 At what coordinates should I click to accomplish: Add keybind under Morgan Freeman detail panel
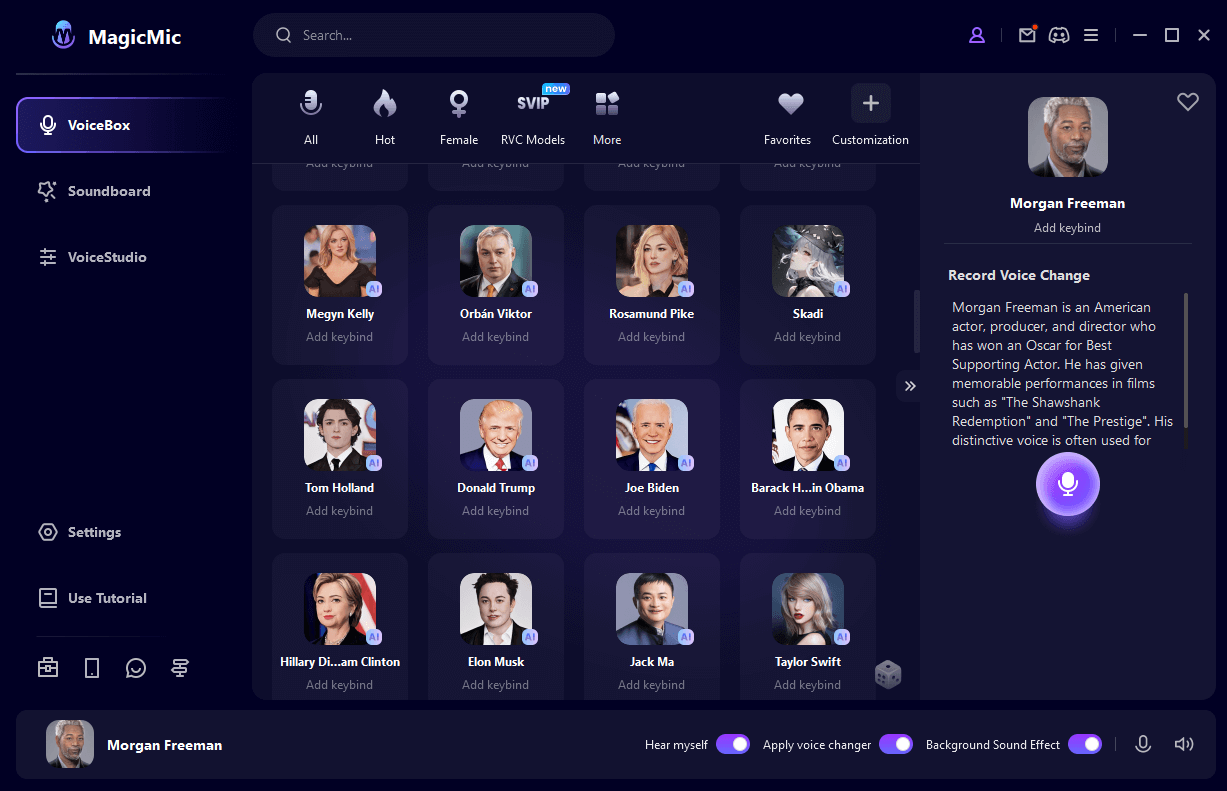point(1068,228)
